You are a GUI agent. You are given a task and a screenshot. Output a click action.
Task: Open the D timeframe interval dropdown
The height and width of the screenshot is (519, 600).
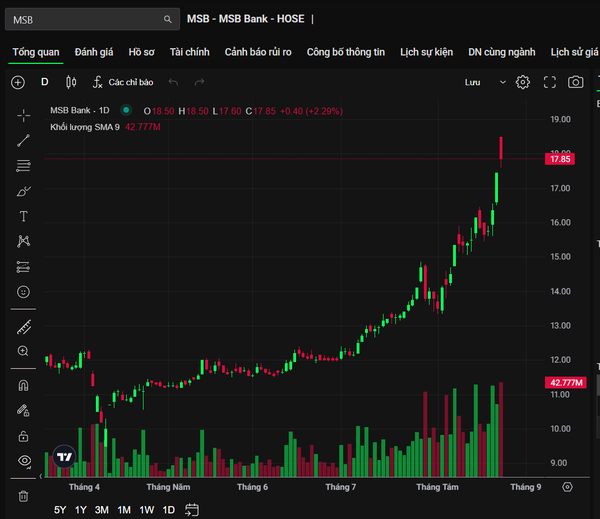pyautogui.click(x=44, y=82)
